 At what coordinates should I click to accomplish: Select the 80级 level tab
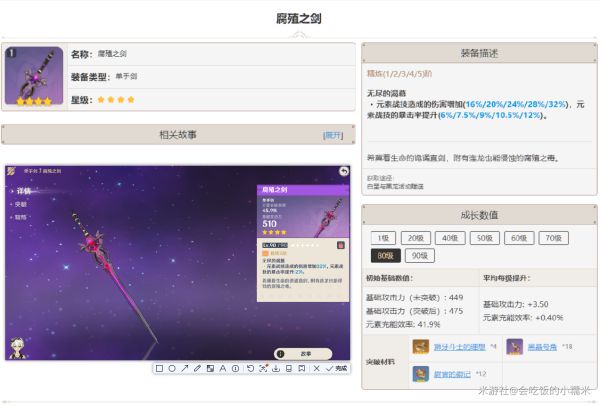(x=386, y=256)
